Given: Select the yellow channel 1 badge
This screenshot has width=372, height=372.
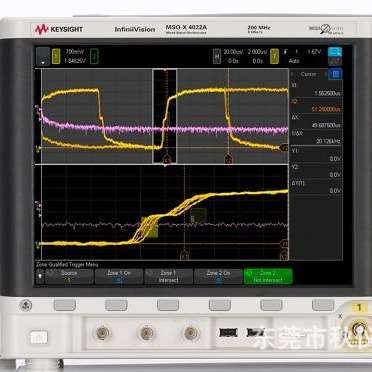Looking at the screenshot, I should click(x=56, y=56).
